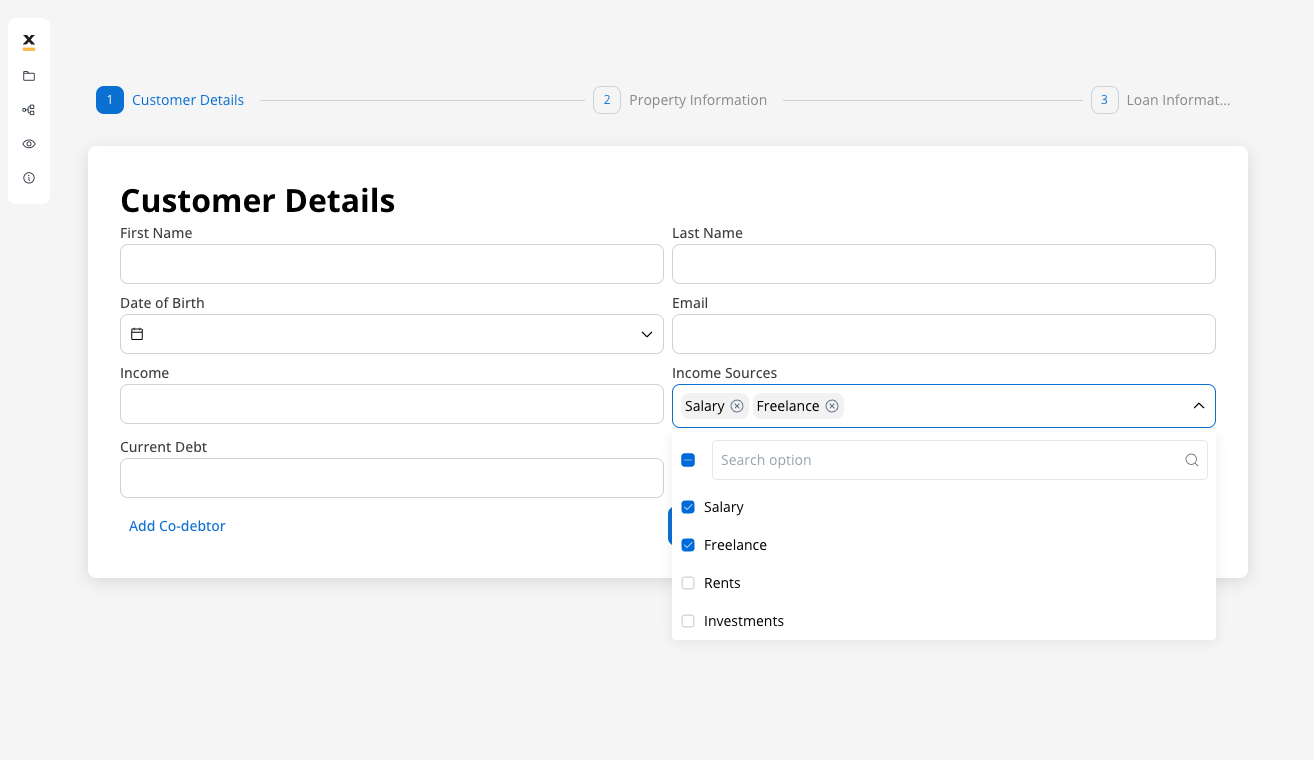Remove the Freelance tag via its X icon
This screenshot has height=760, width=1314.
click(831, 406)
